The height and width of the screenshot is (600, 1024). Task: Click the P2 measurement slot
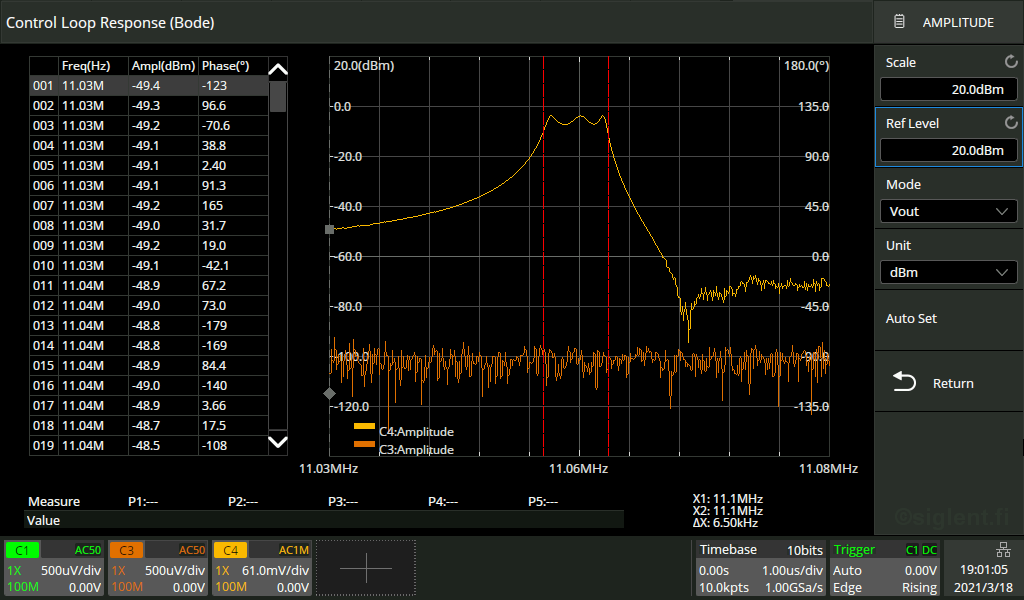pyautogui.click(x=243, y=502)
